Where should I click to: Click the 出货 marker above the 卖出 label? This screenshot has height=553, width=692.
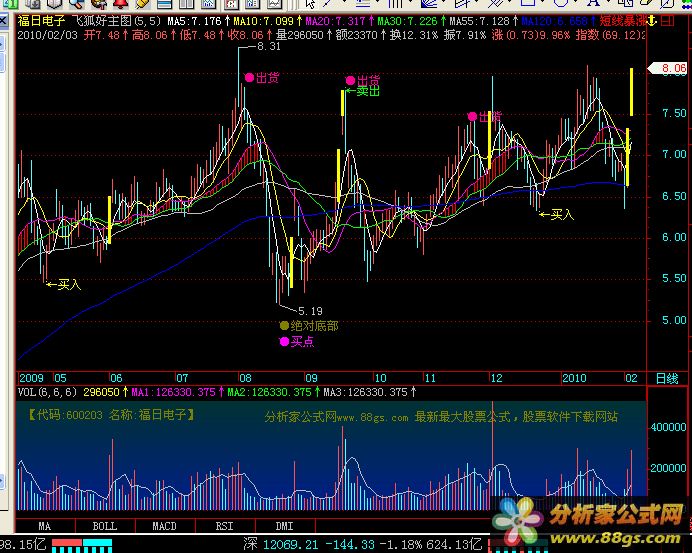350,80
